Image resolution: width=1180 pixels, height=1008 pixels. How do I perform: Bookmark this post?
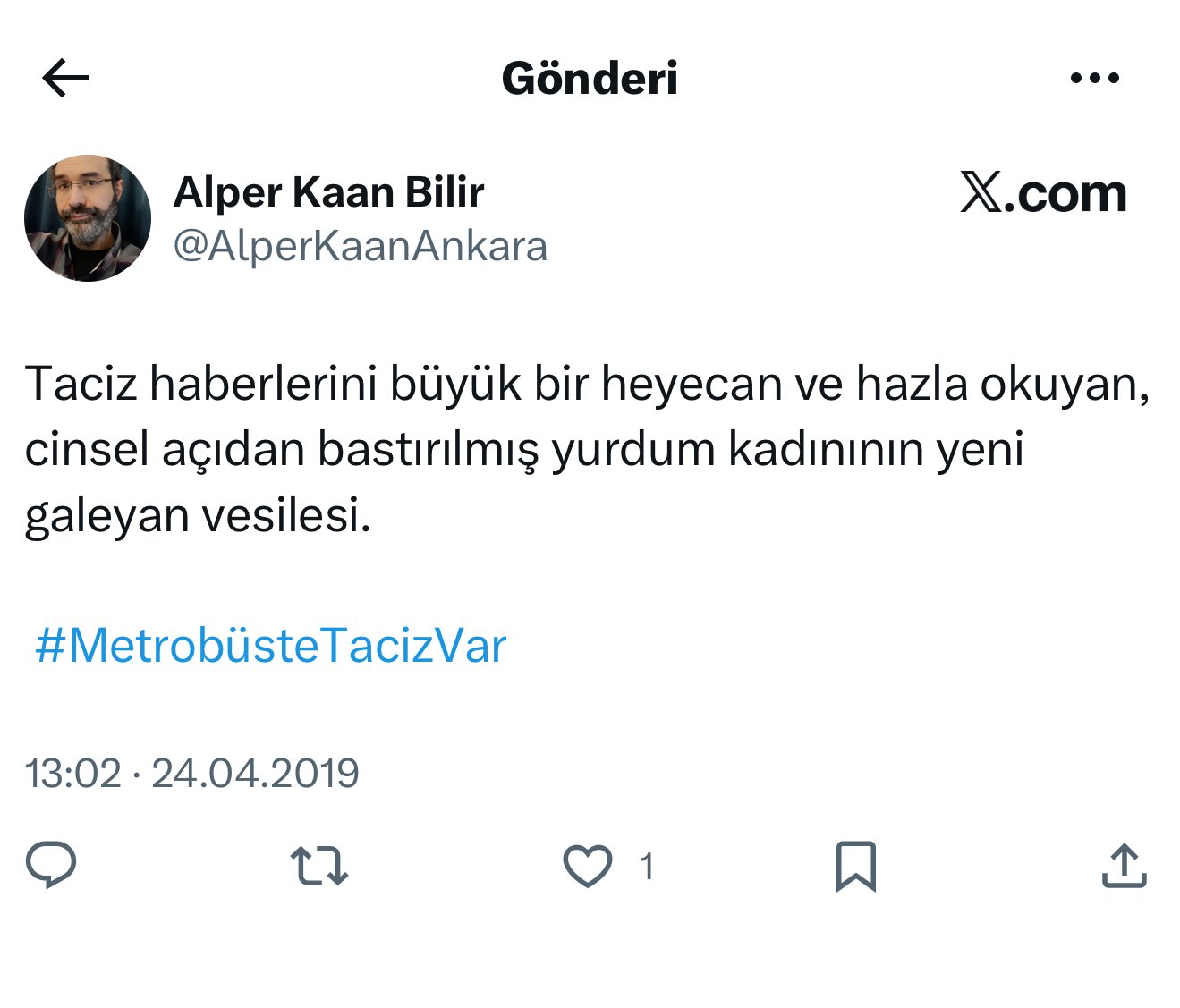tap(855, 866)
